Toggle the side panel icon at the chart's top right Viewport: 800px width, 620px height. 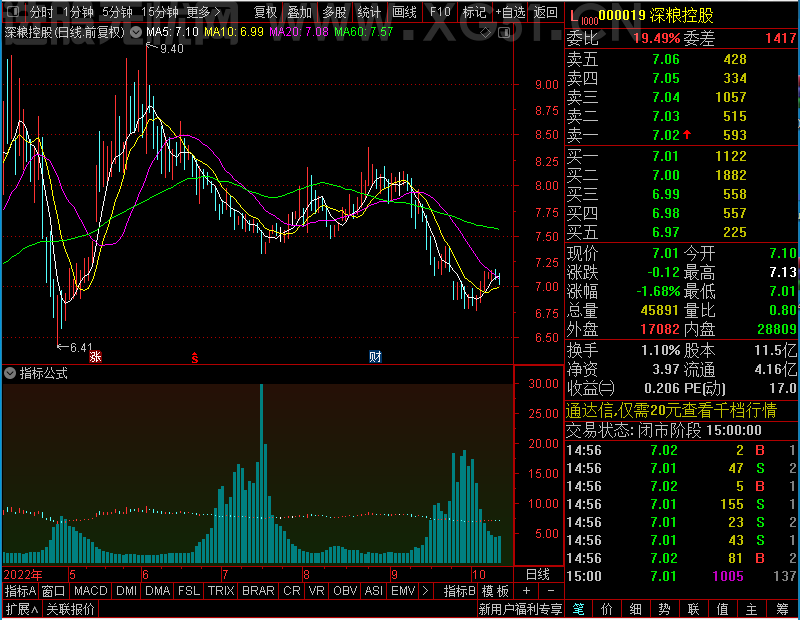pos(504,33)
